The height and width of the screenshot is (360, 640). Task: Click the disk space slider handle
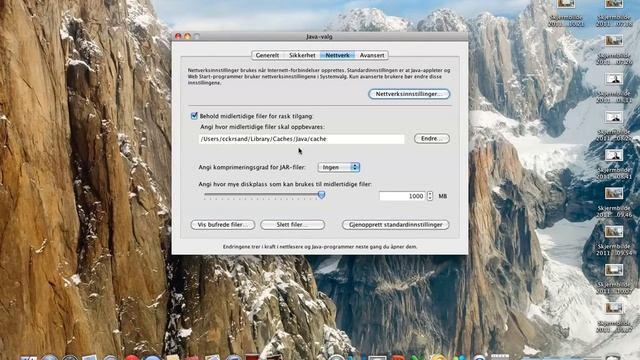click(x=321, y=195)
